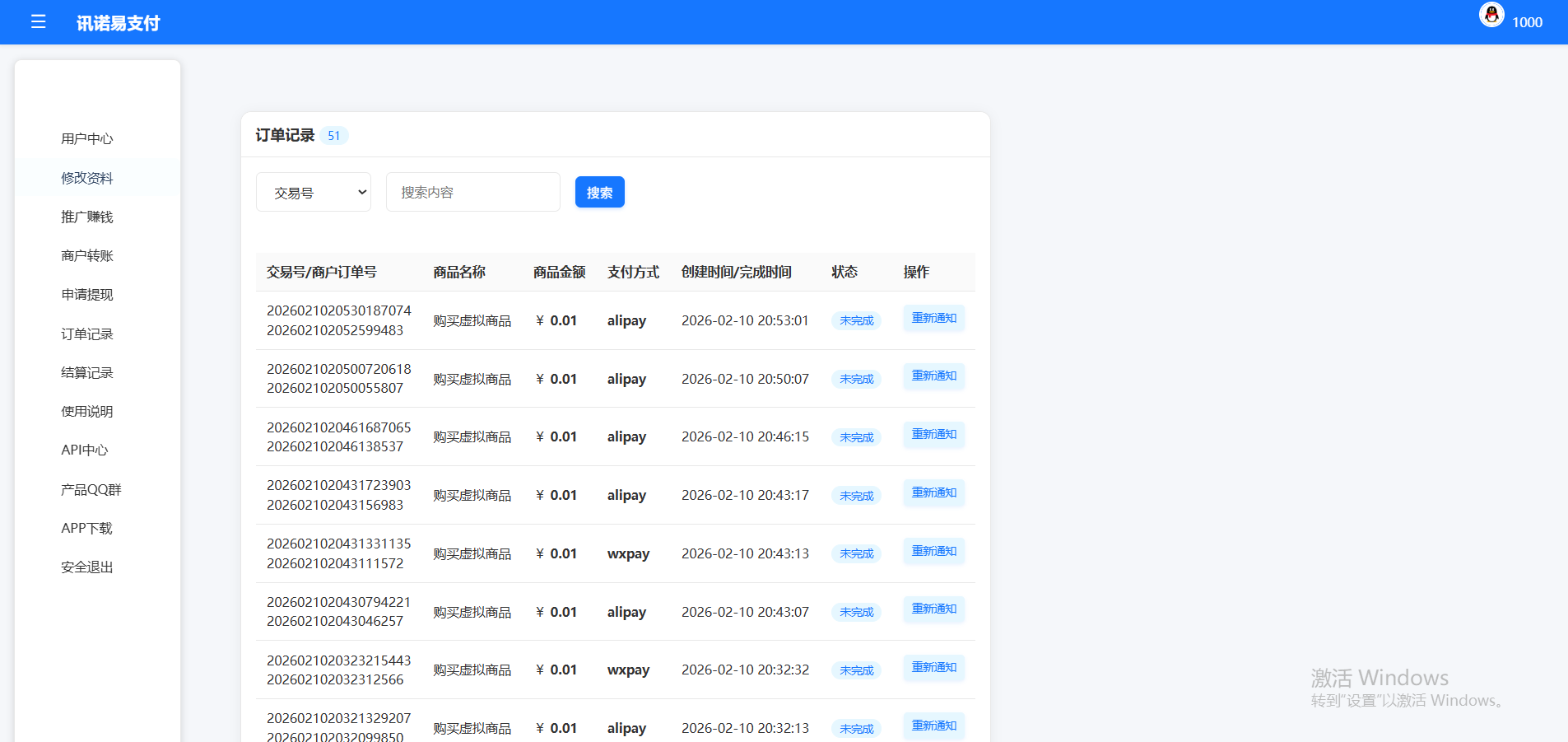Click 重新通知 for the 20:32:32 wxpay order
Viewport: 1568px width, 742px height.
(x=933, y=668)
